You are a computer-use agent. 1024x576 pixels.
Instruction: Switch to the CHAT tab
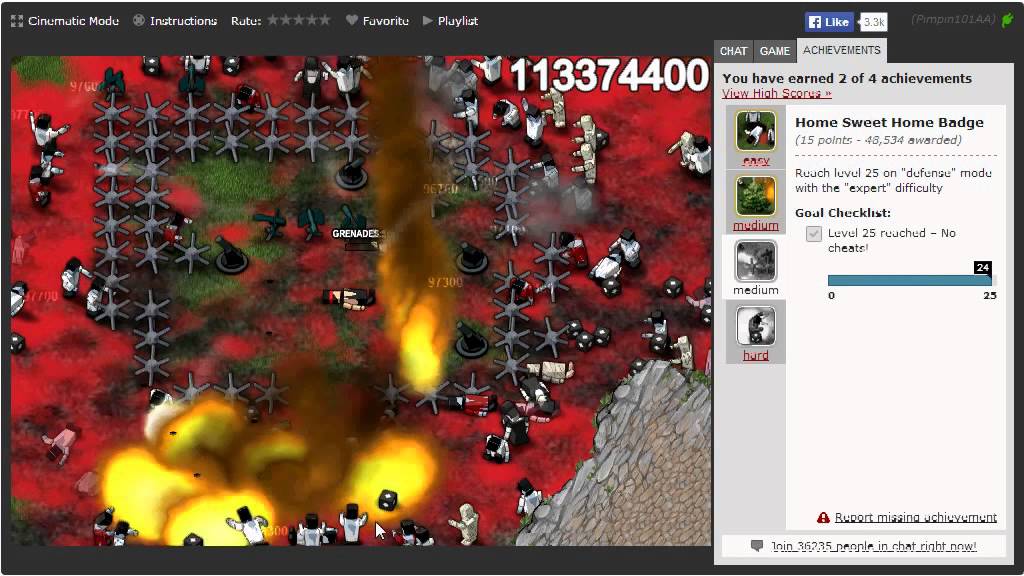click(x=733, y=51)
